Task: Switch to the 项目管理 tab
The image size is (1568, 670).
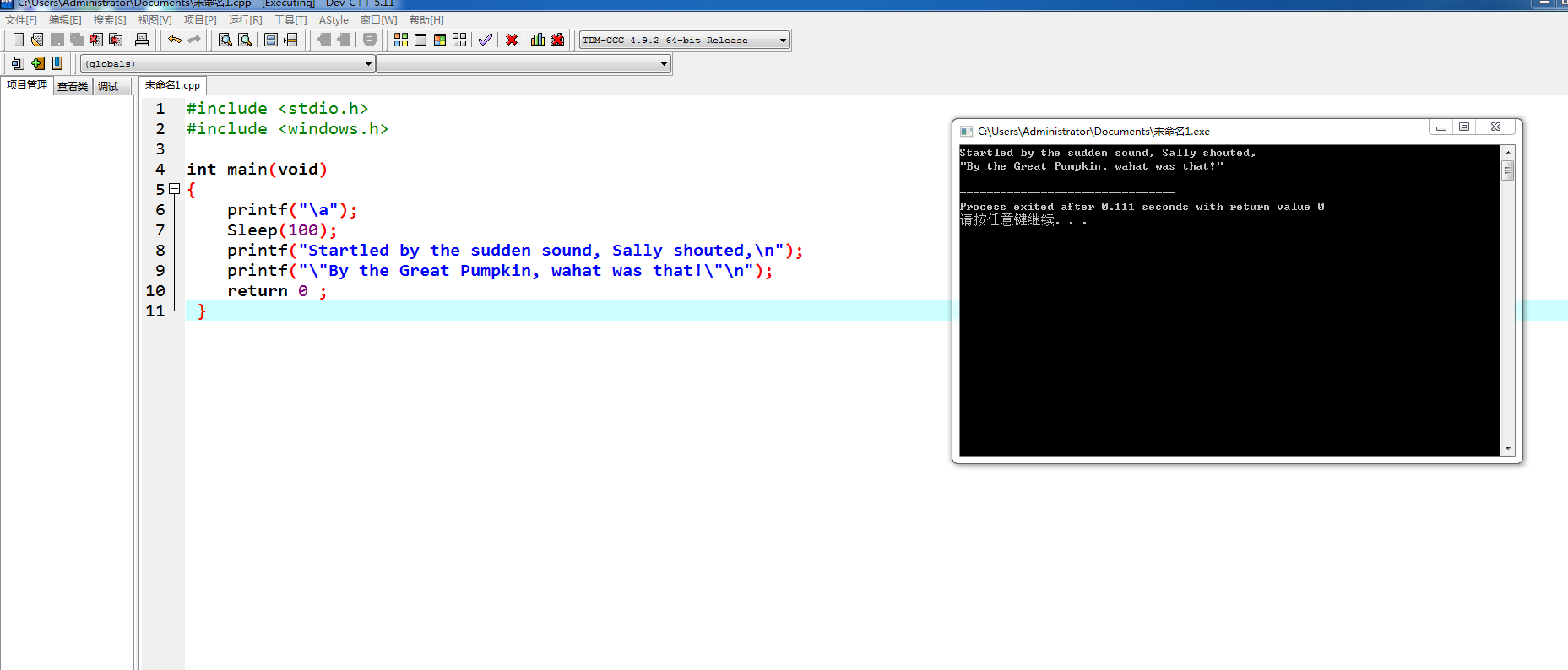Action: (27, 85)
